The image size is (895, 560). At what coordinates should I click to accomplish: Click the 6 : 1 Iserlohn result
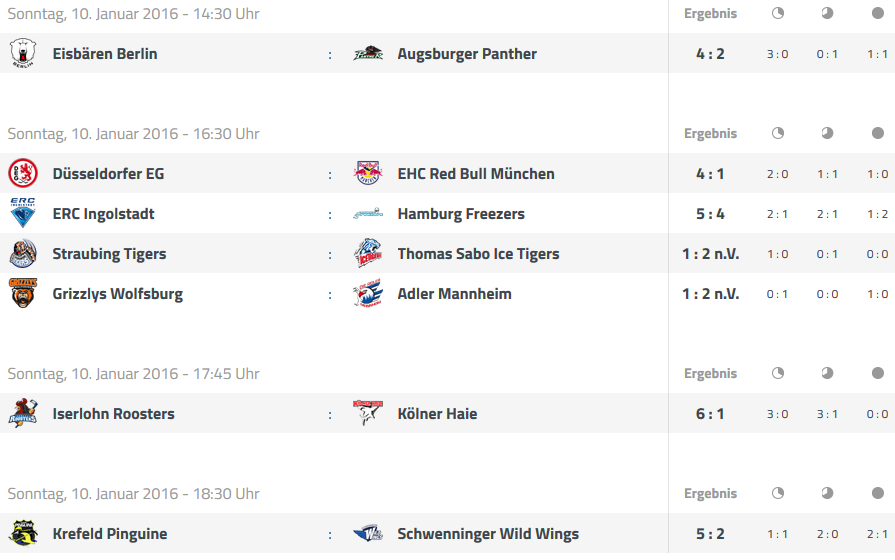[710, 414]
